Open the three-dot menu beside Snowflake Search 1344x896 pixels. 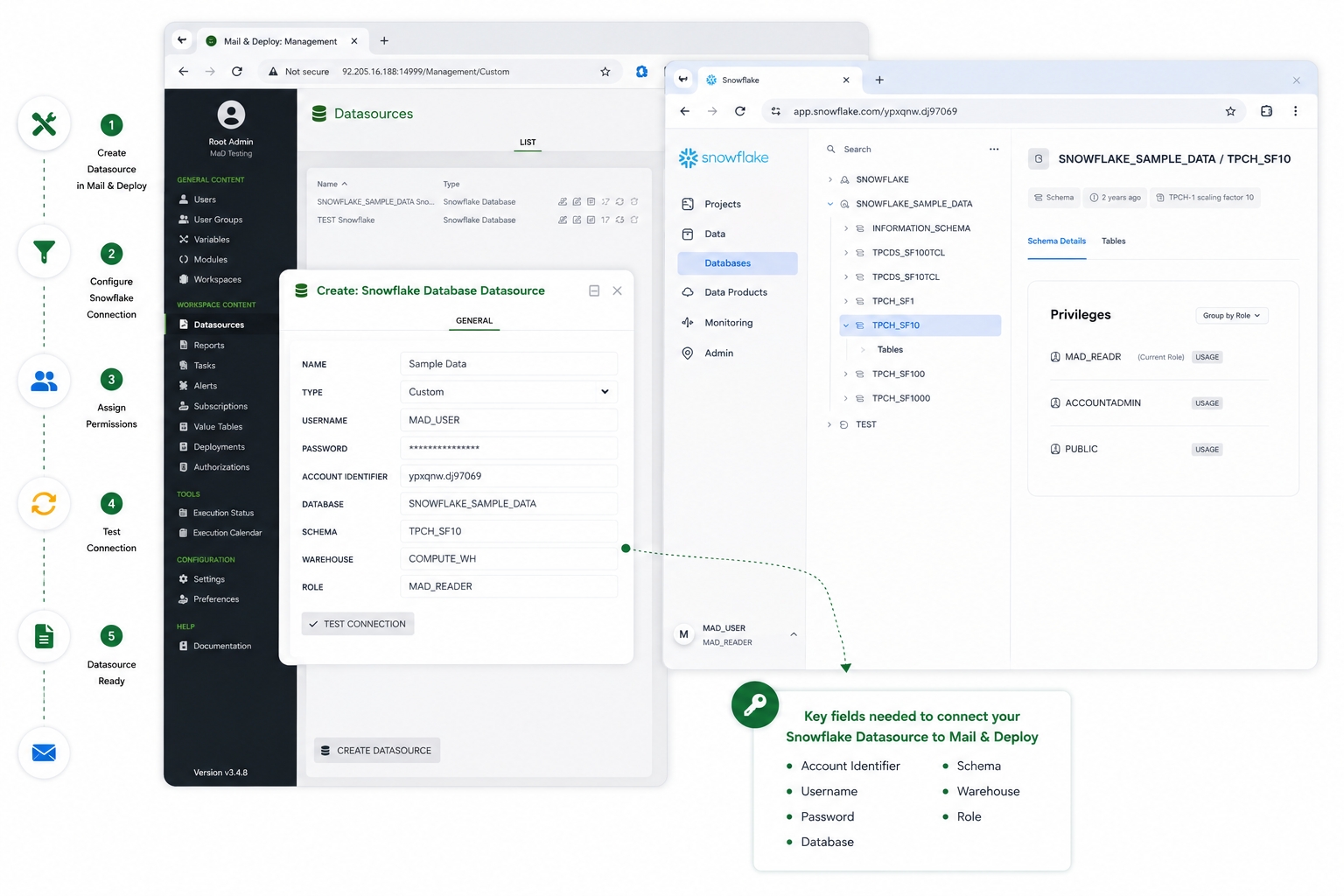[x=994, y=150]
